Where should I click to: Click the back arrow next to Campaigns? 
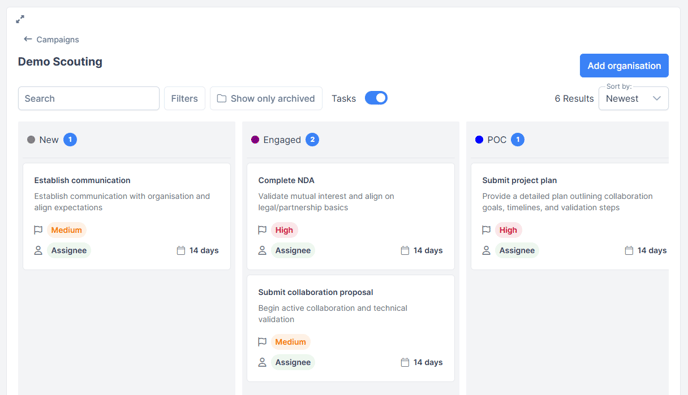28,39
